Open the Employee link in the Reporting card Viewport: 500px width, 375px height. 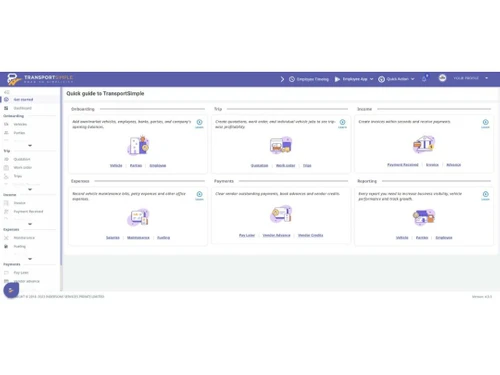point(444,237)
